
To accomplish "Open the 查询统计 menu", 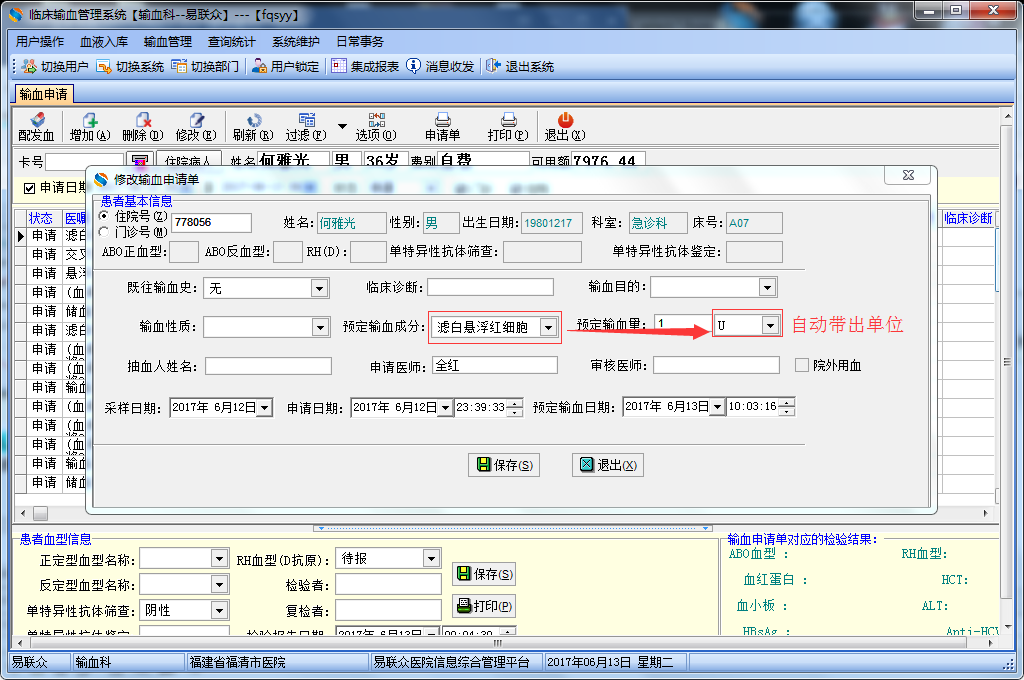I will (232, 42).
